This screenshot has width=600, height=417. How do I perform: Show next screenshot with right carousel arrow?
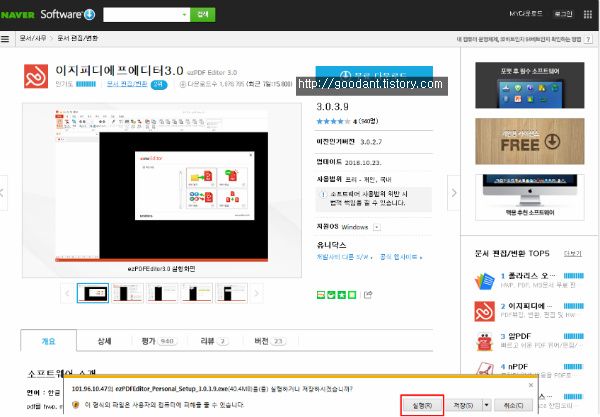[453, 193]
